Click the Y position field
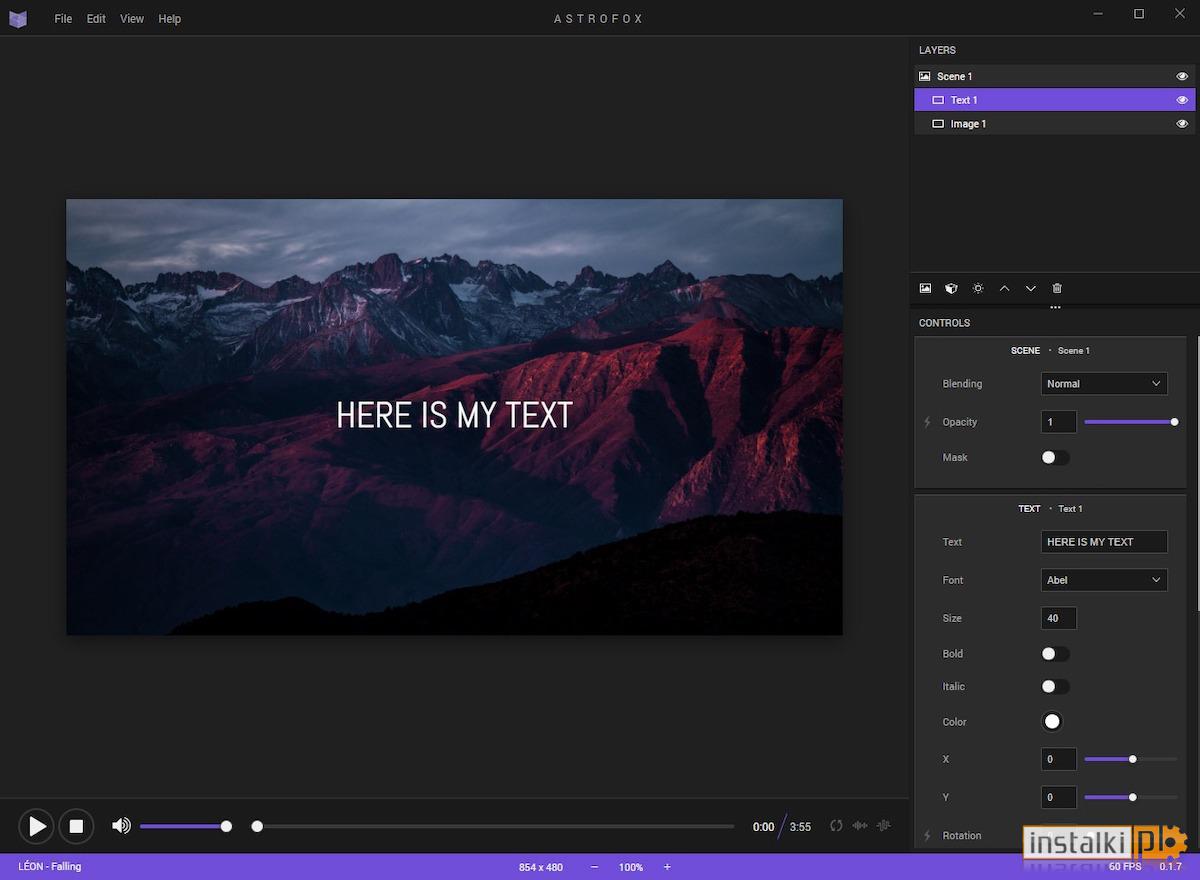Image resolution: width=1200 pixels, height=880 pixels. 1059,797
